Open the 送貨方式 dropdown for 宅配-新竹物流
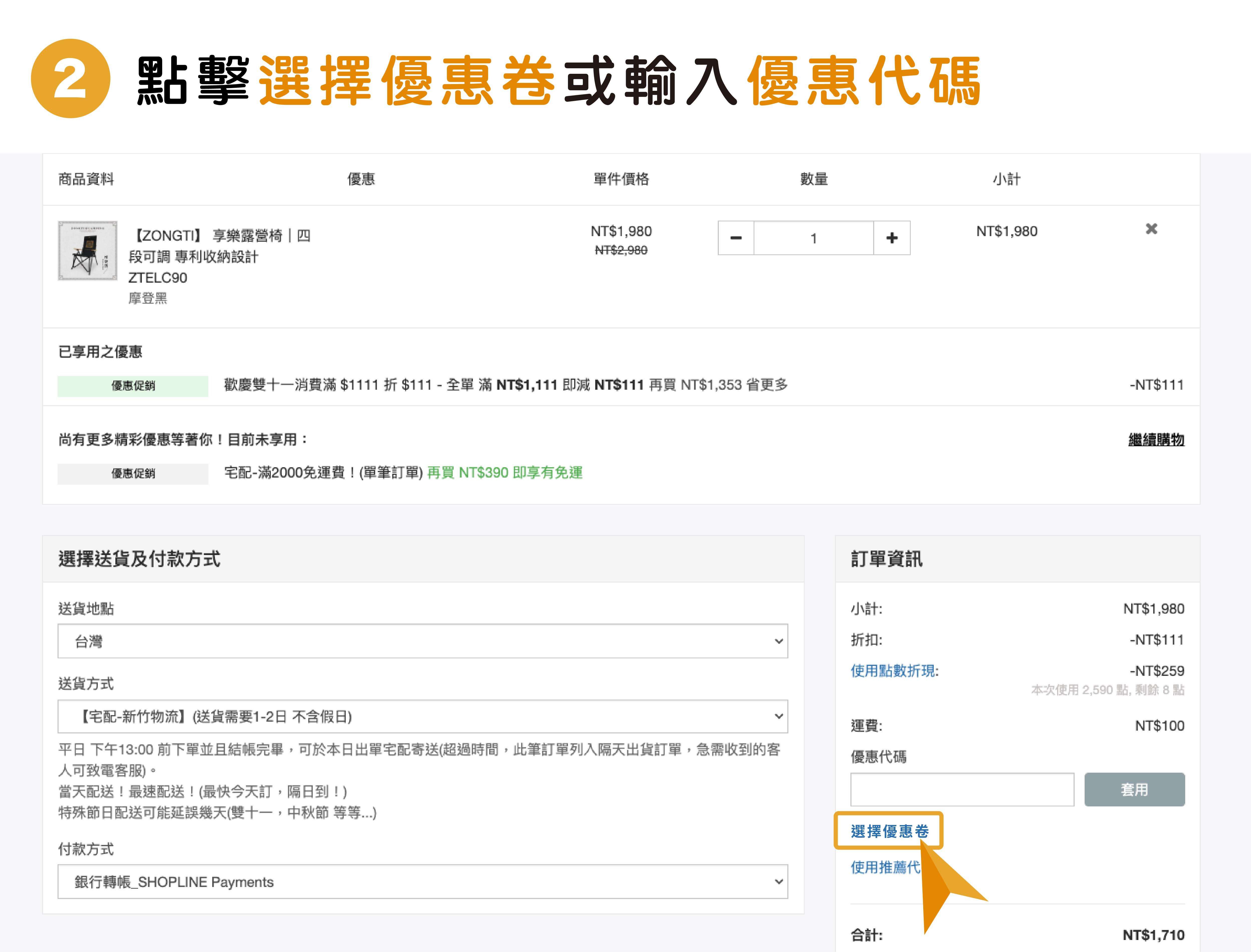 tap(422, 717)
